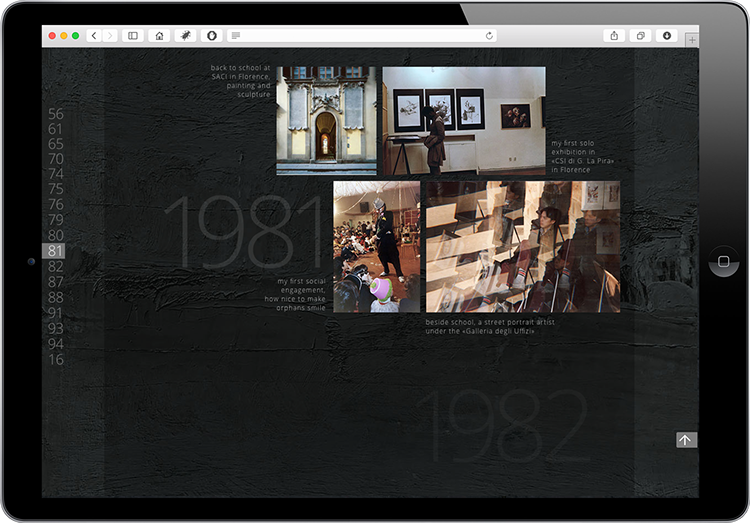Select the highlighted year 81 marker
750x523 pixels.
[55, 251]
